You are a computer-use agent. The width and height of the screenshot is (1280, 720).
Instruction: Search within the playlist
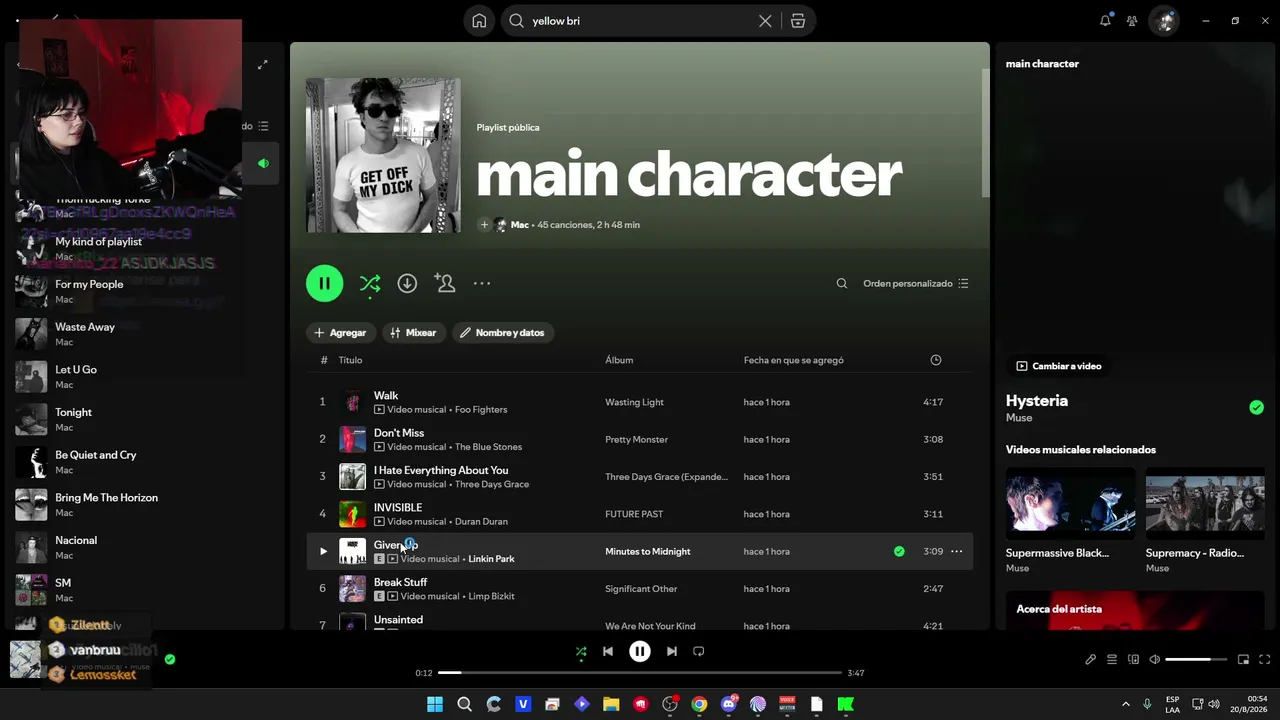842,283
